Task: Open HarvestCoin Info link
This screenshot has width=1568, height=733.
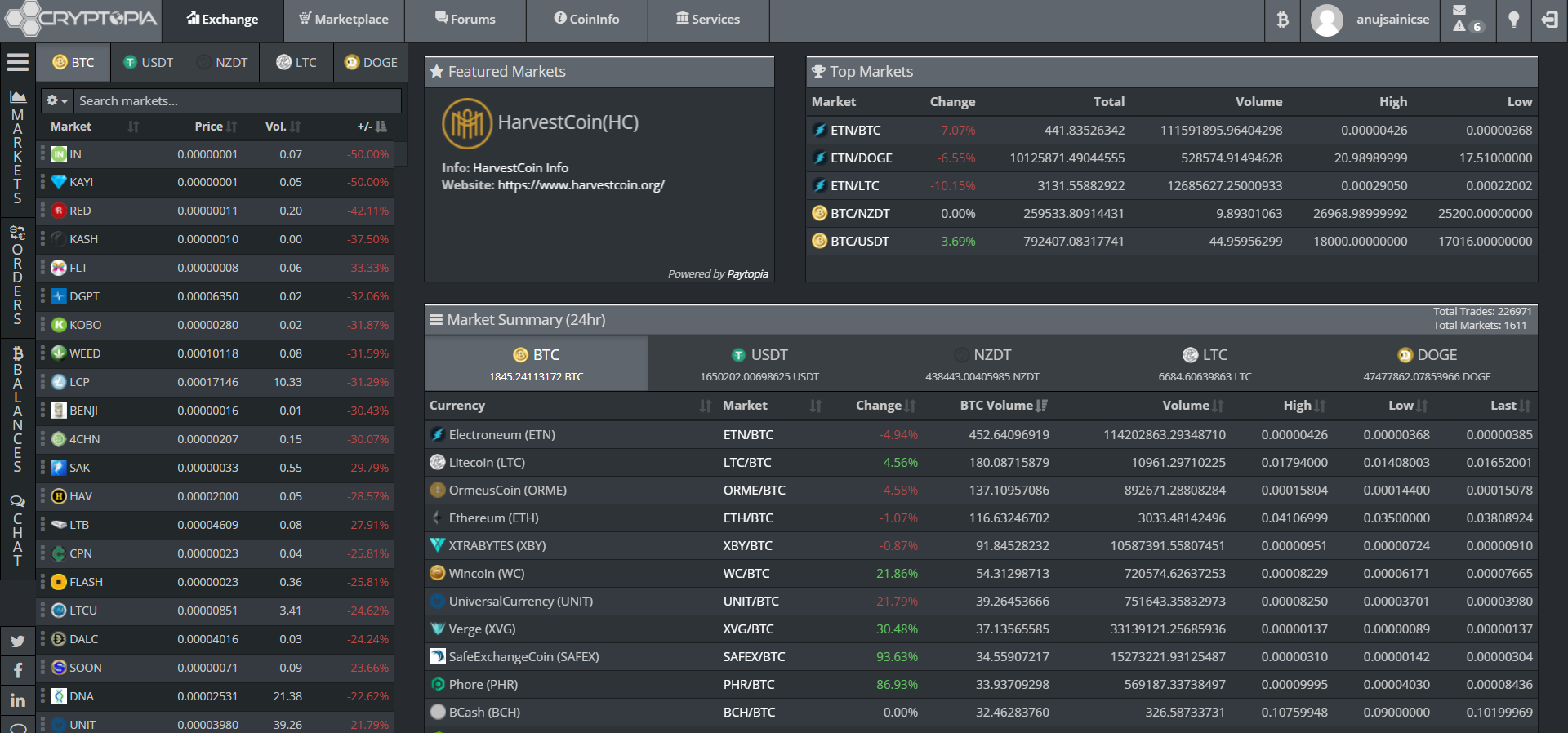Action: (520, 168)
